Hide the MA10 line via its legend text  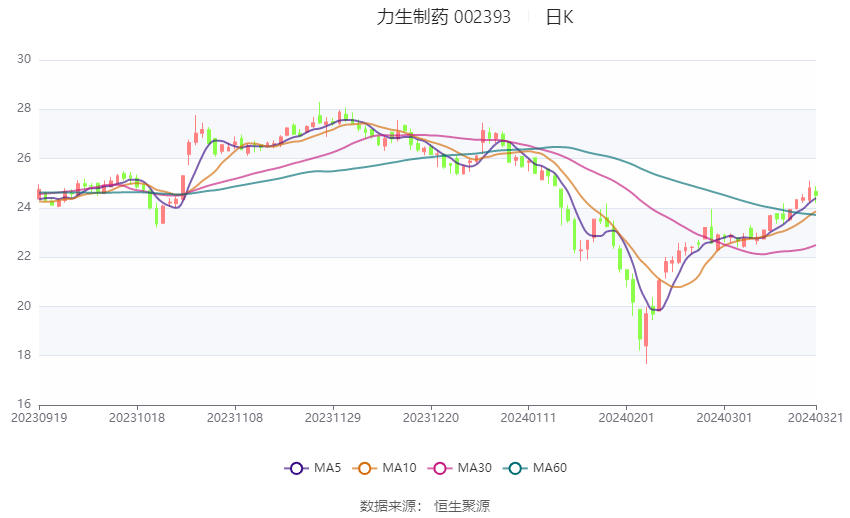(x=399, y=468)
